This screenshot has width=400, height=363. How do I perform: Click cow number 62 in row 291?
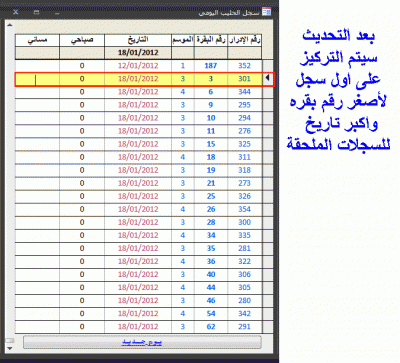tap(211, 327)
